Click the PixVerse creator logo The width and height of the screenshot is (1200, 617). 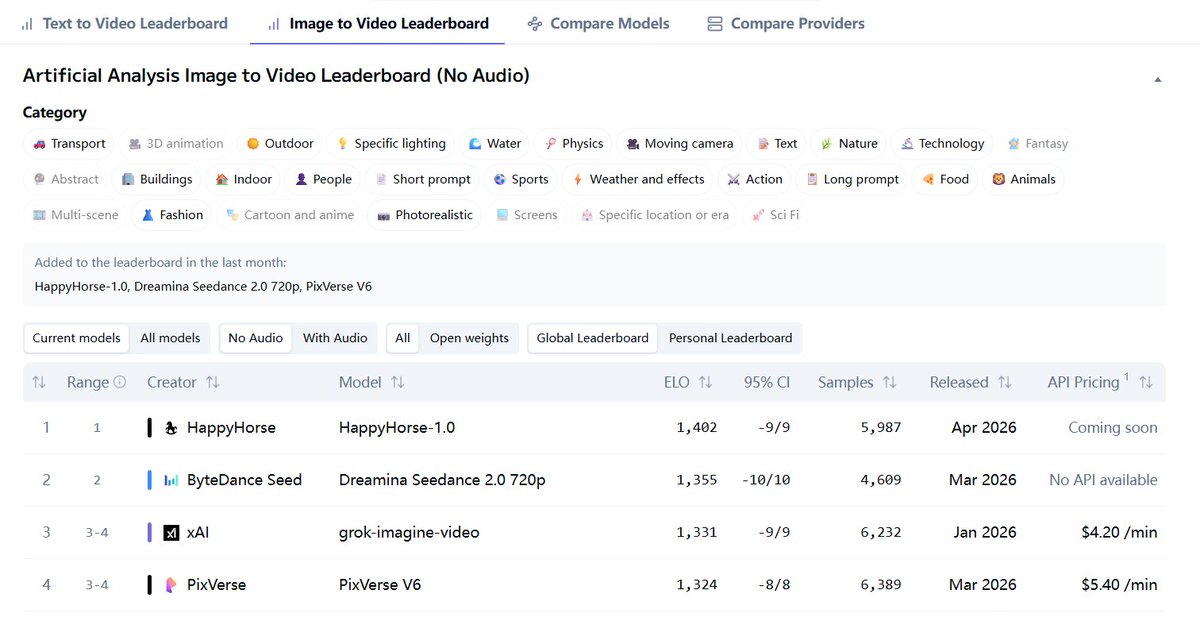(171, 584)
